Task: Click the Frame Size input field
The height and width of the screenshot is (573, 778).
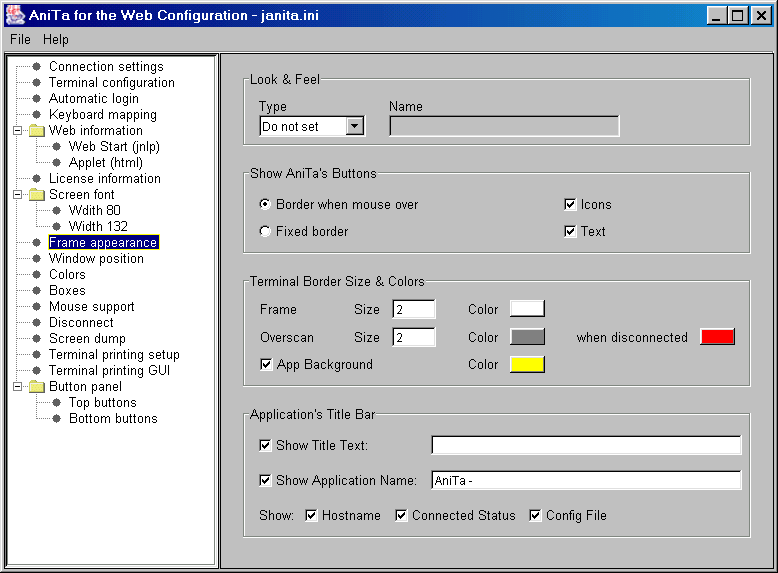Action: point(414,309)
